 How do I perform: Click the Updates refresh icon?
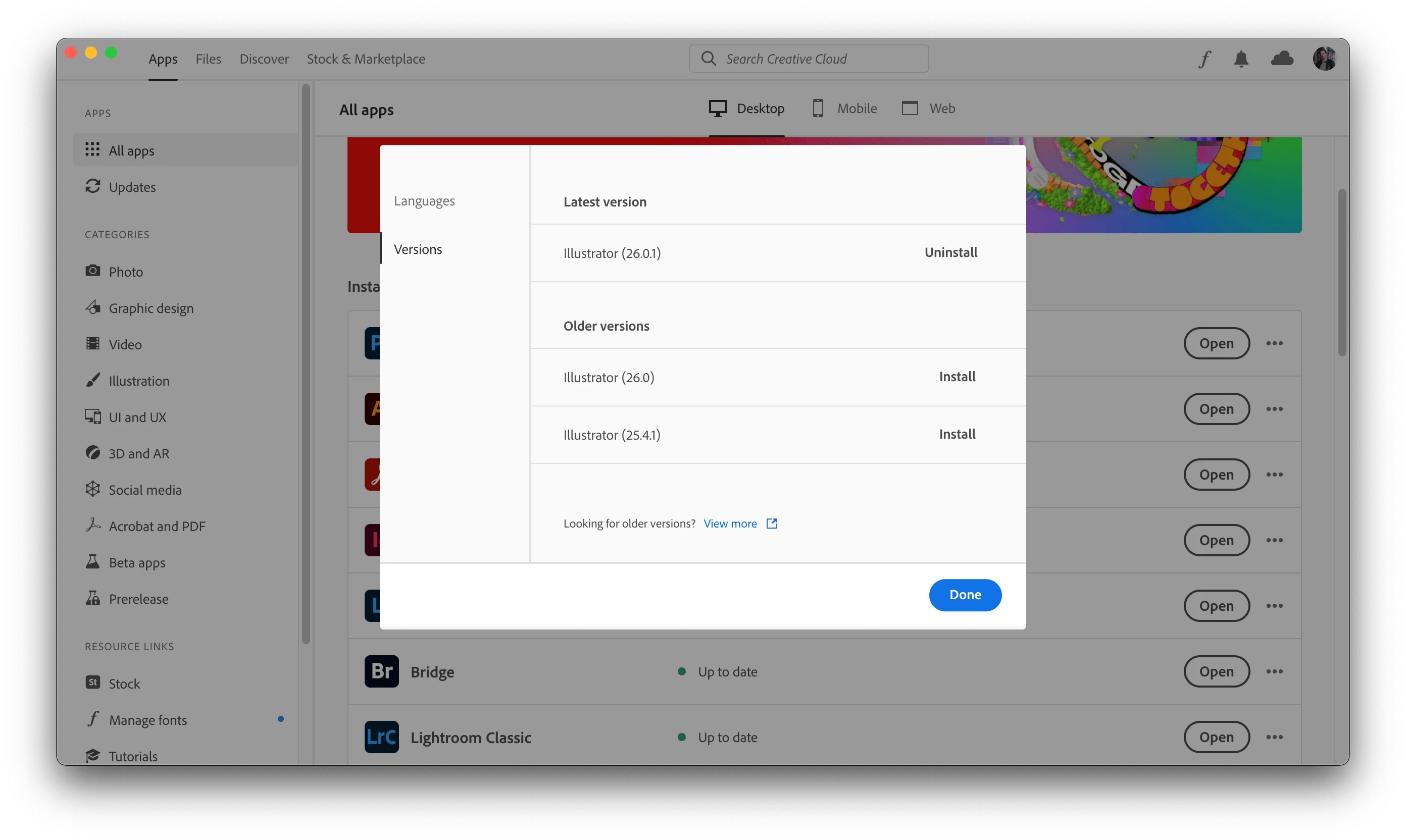click(92, 186)
